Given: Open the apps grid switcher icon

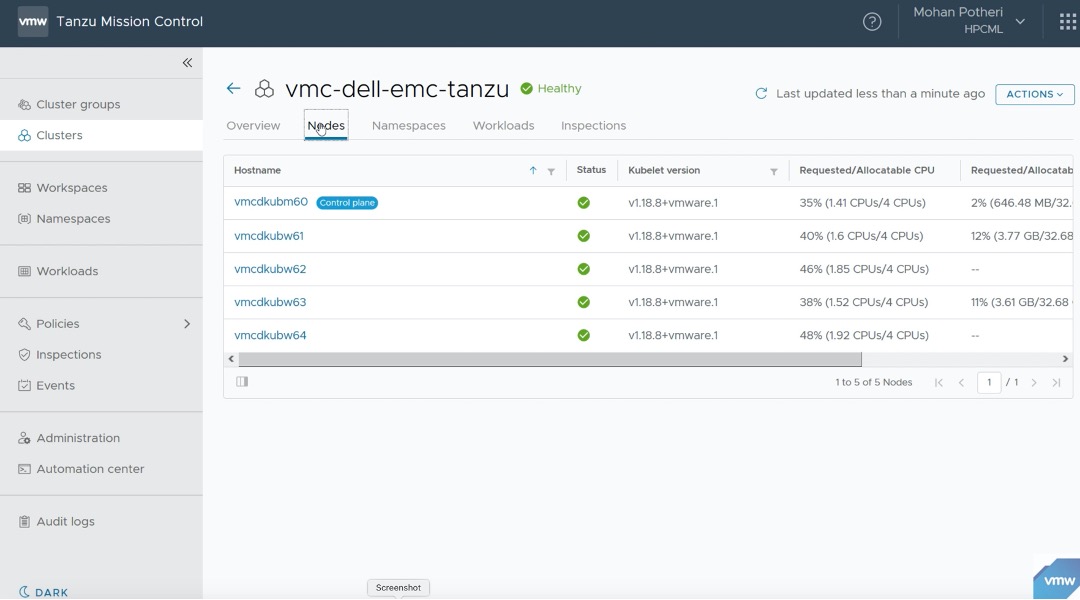Looking at the screenshot, I should click(x=1068, y=22).
